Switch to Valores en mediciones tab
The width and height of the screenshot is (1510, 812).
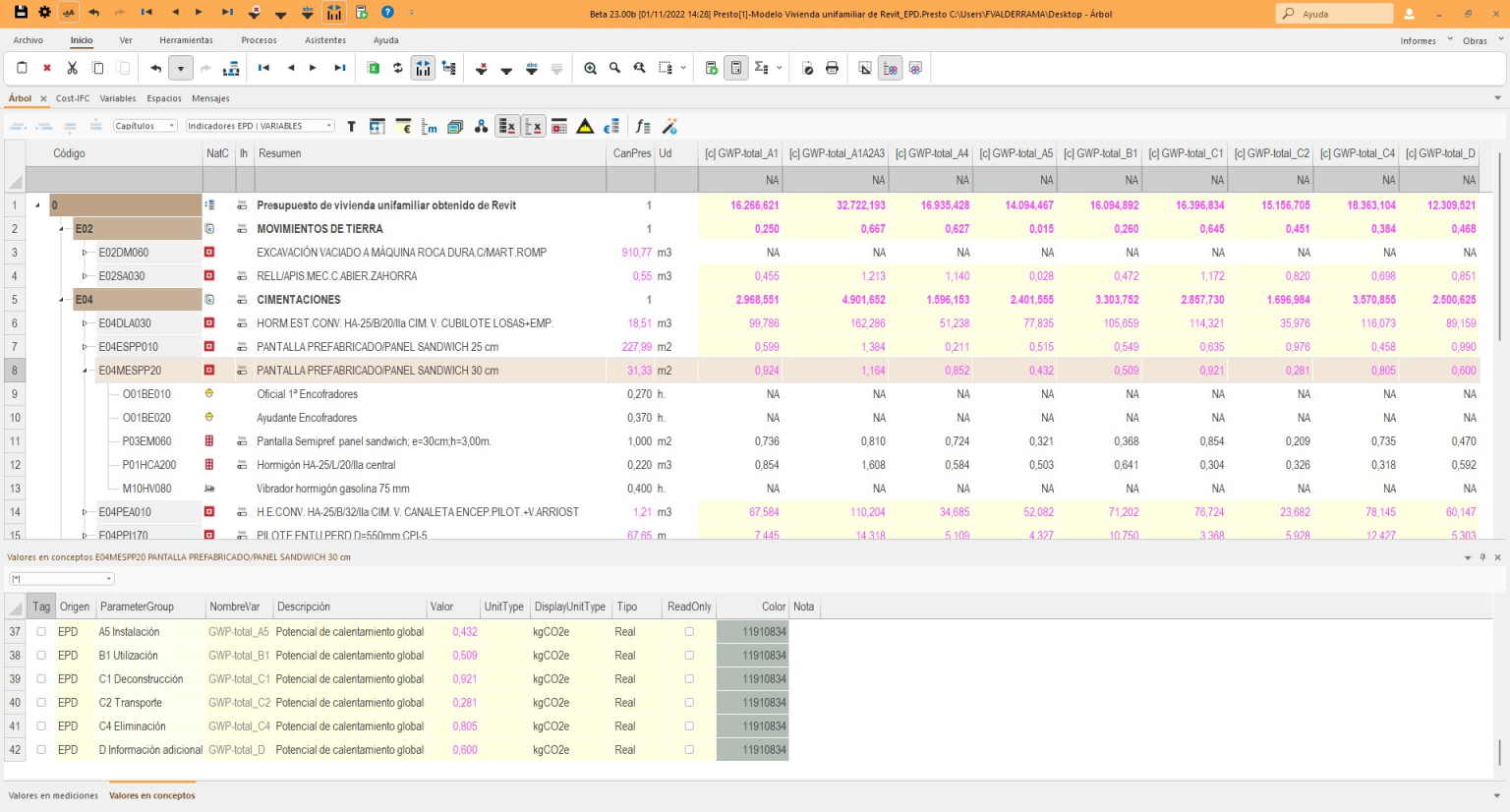click(53, 795)
